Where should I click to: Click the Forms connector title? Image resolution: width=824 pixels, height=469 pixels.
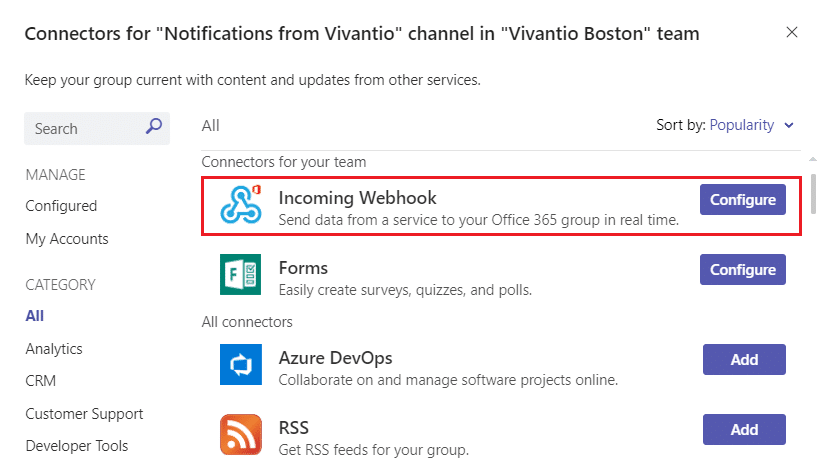[303, 268]
